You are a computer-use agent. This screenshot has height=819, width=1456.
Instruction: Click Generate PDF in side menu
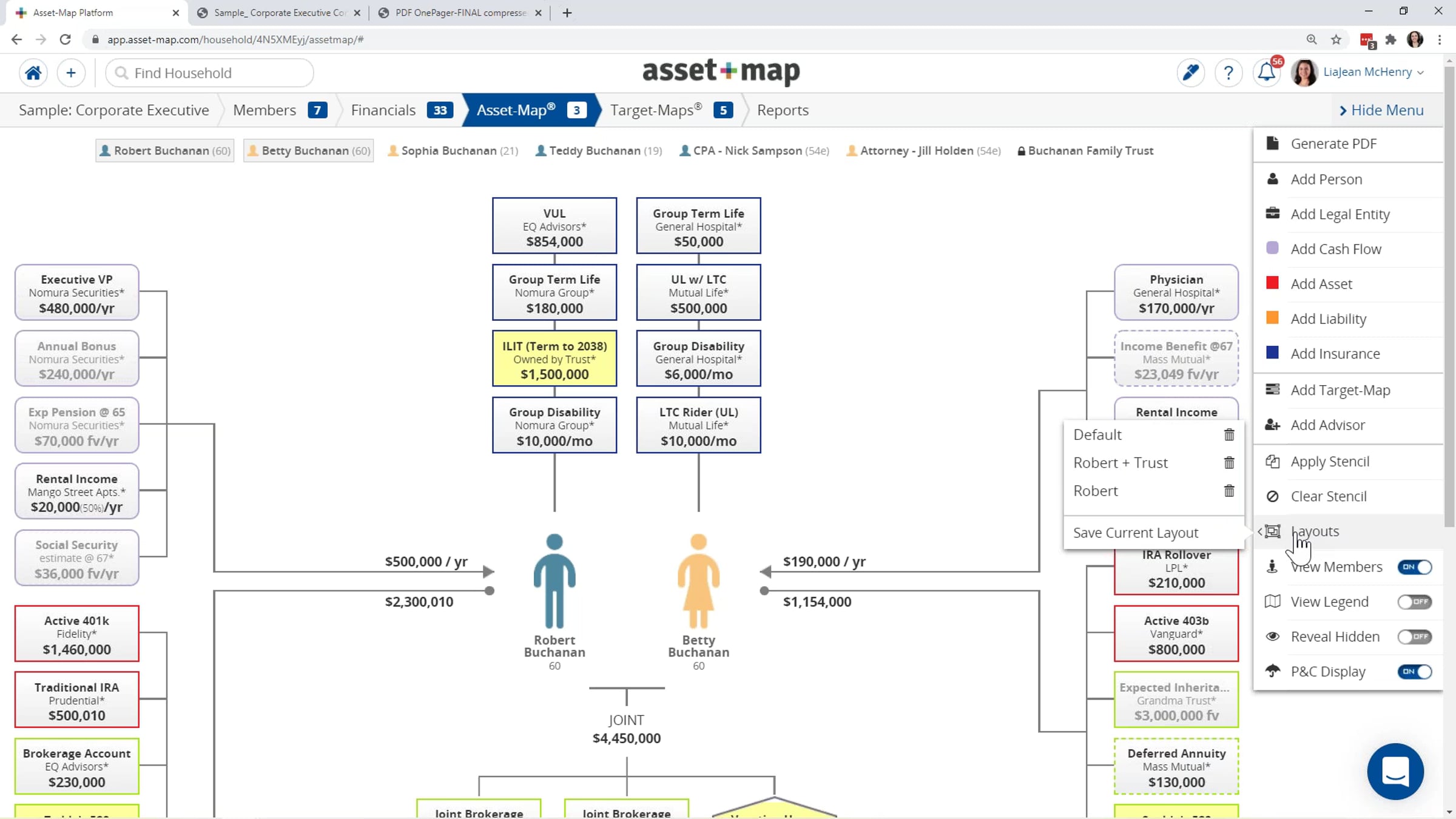click(x=1333, y=144)
